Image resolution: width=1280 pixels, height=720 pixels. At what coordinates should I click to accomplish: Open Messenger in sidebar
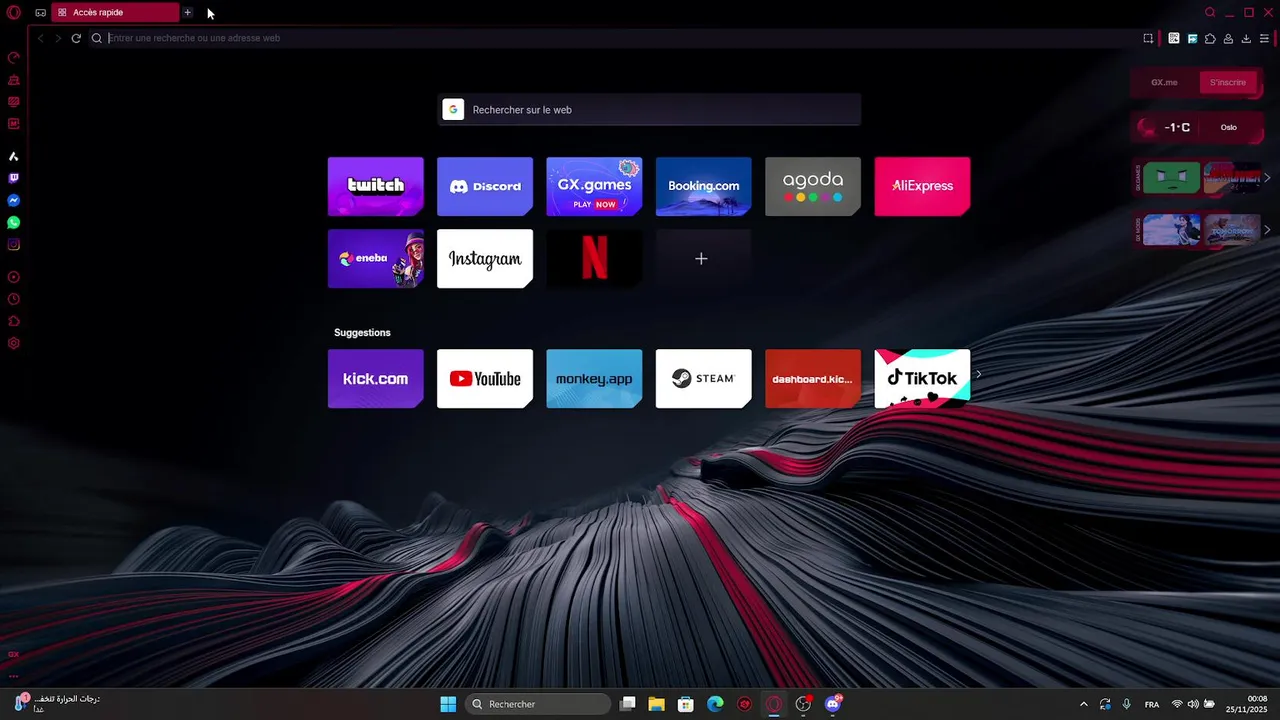(14, 201)
